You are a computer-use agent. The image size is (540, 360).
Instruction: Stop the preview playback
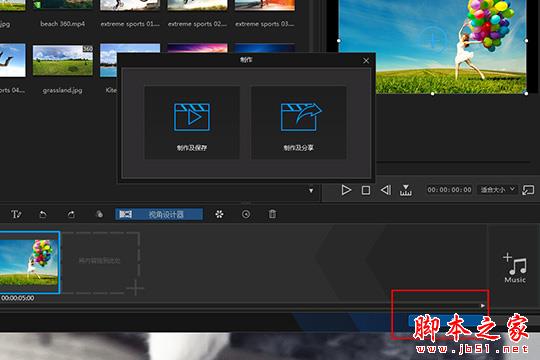(x=366, y=190)
